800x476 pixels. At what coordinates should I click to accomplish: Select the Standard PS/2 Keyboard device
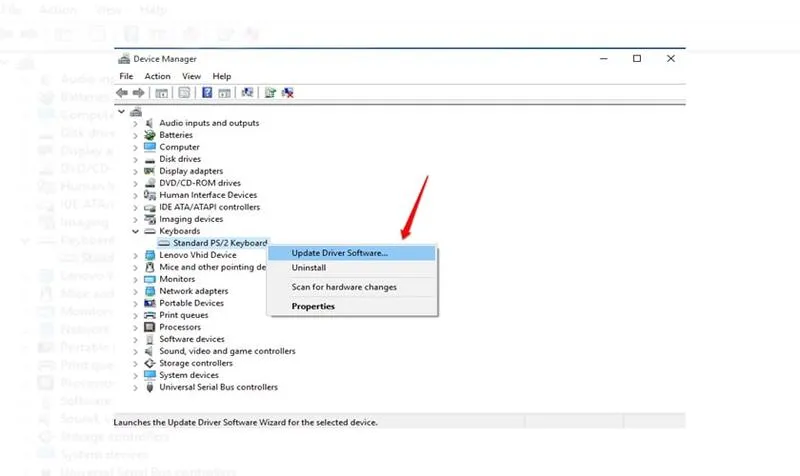coord(219,243)
